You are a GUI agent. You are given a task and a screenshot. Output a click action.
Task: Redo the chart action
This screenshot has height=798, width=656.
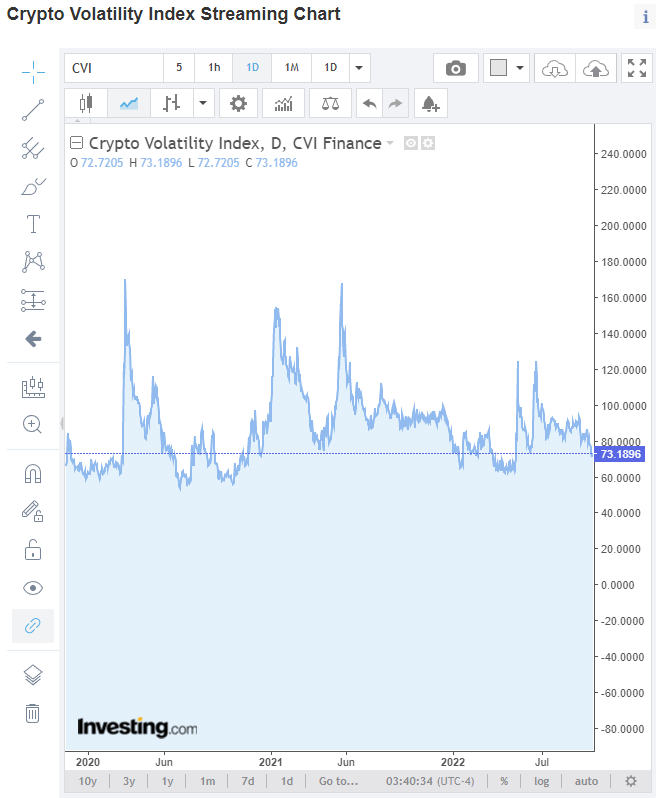(x=395, y=103)
